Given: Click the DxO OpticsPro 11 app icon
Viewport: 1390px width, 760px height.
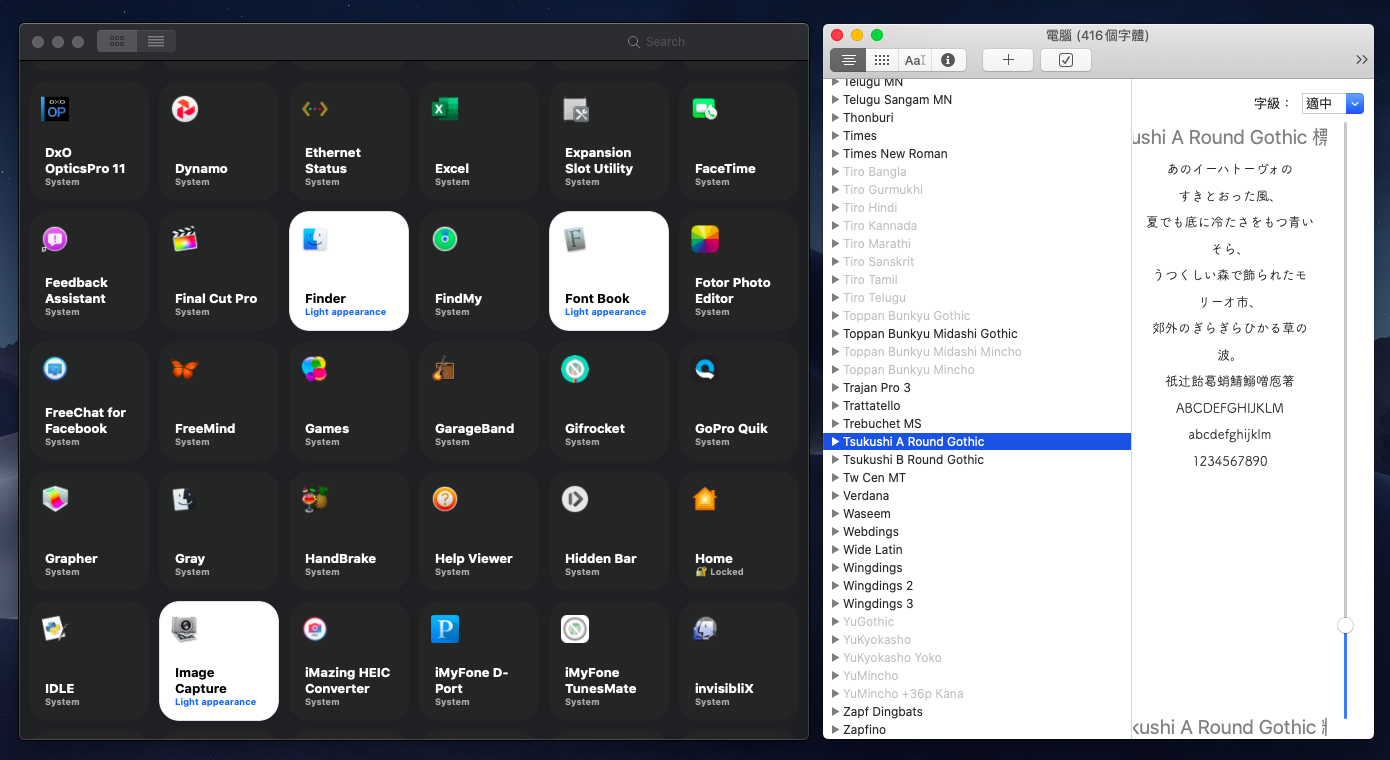Looking at the screenshot, I should (55, 108).
